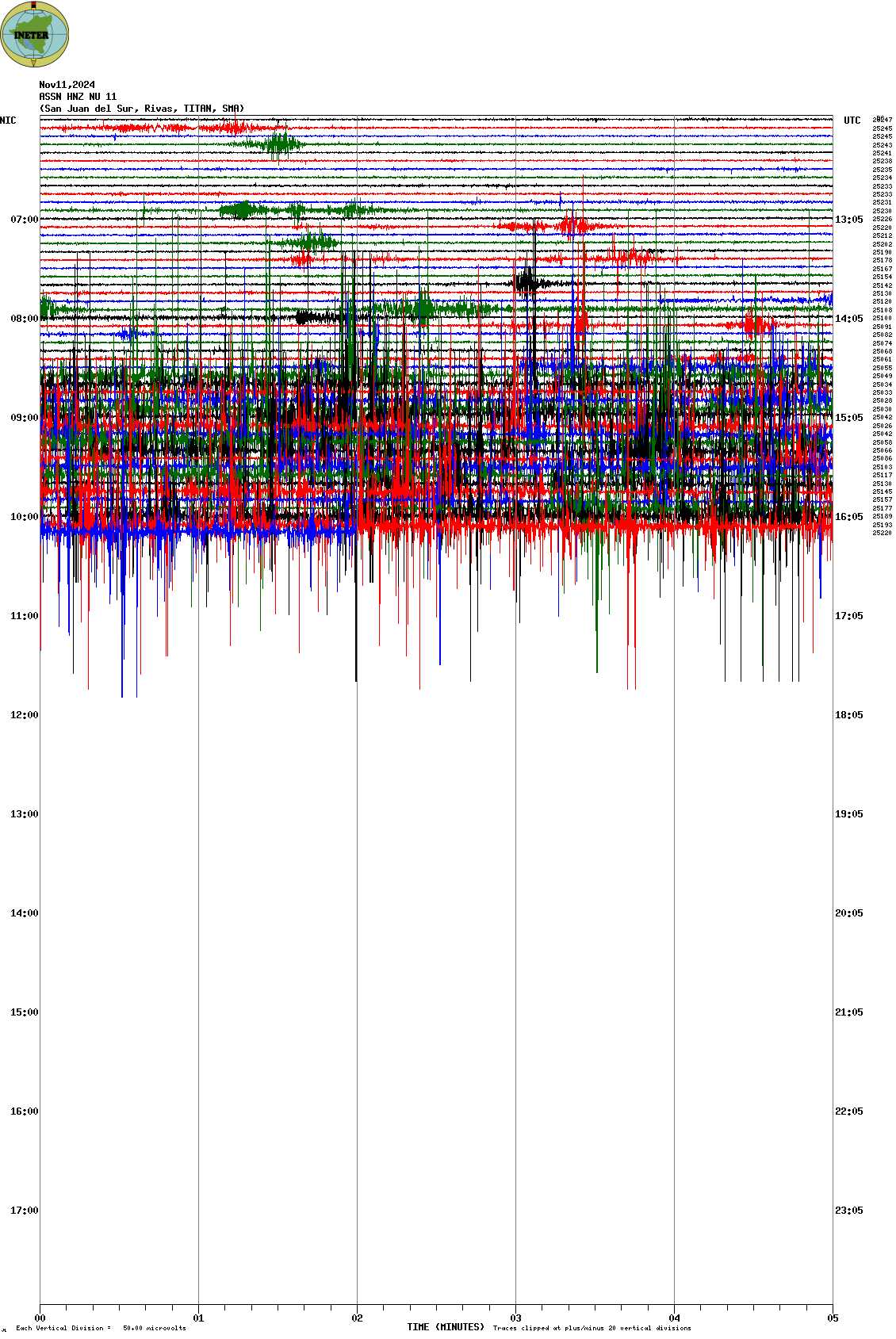Select the 12:00 local time marker
Viewport: 896px width, 1339px height.
pos(24,715)
